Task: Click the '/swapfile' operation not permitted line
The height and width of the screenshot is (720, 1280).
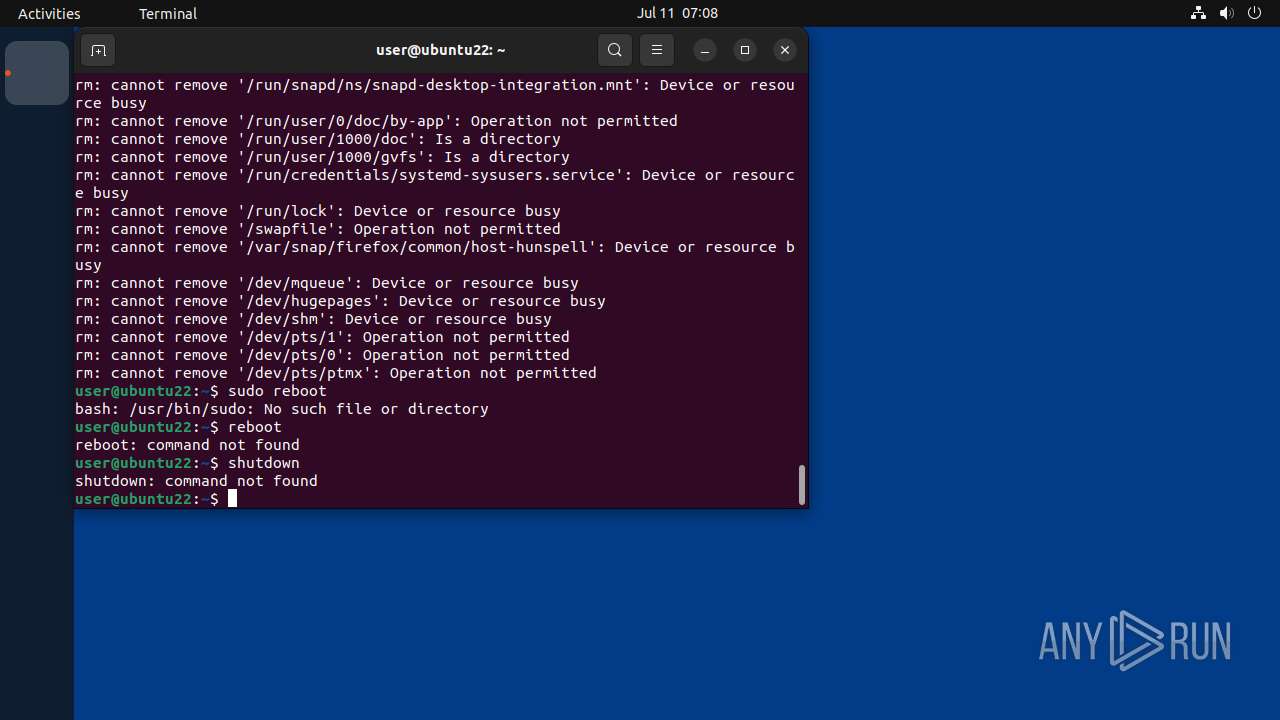Action: click(x=318, y=229)
